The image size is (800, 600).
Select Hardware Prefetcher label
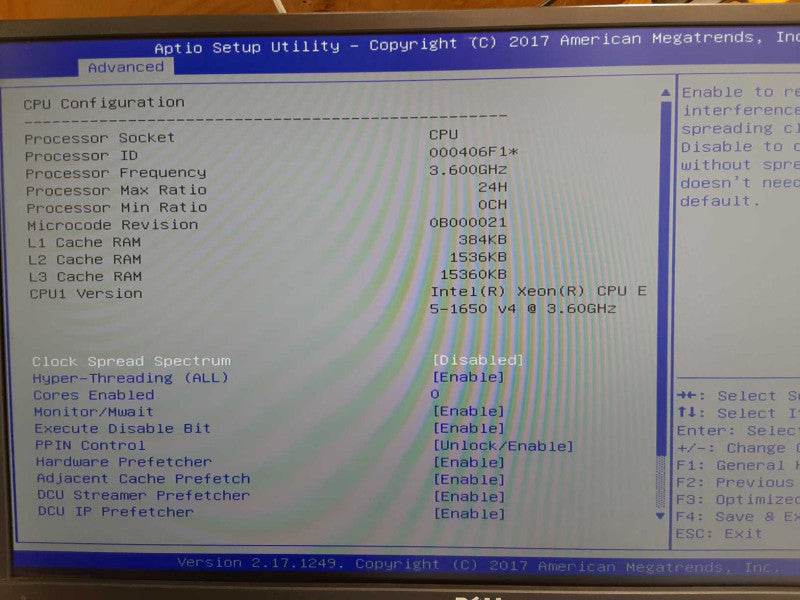(x=124, y=462)
